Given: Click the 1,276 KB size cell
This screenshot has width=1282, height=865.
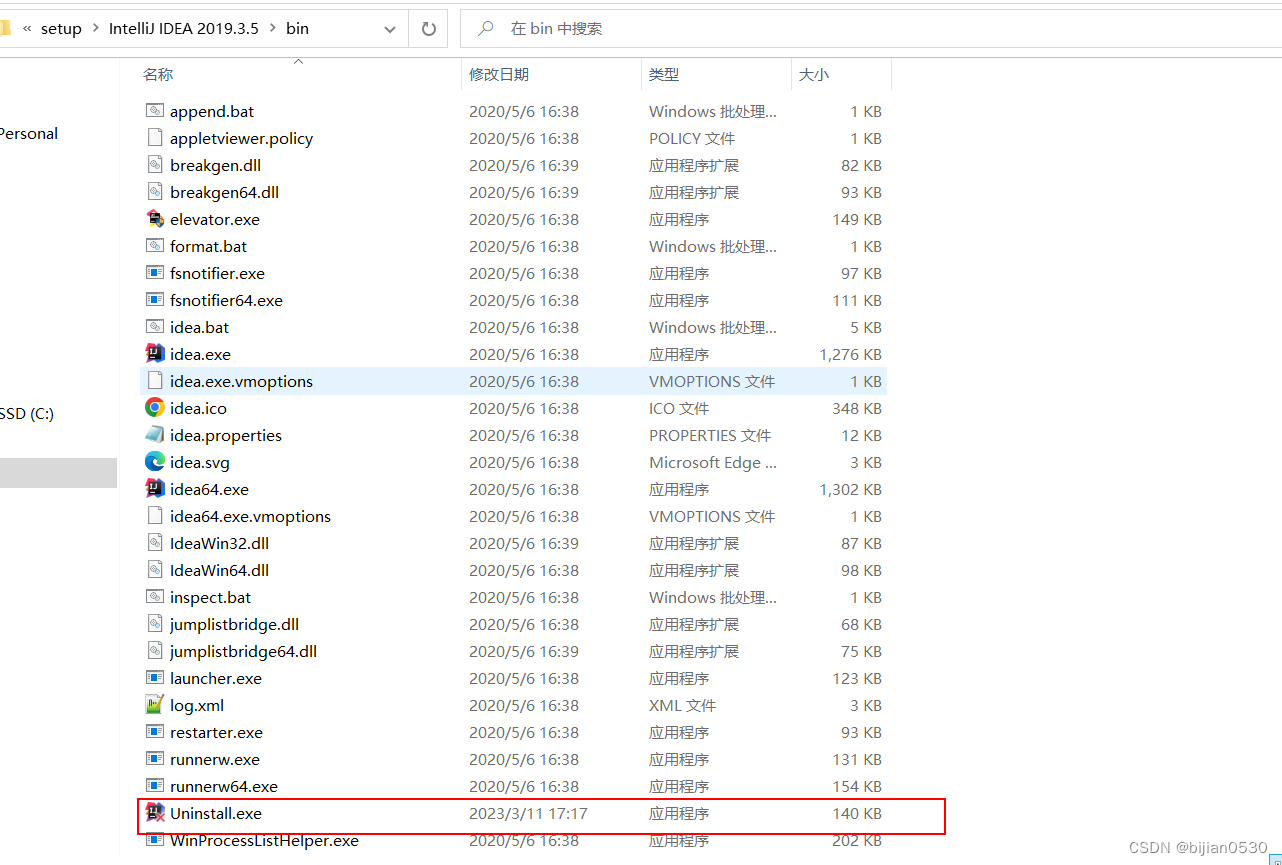Looking at the screenshot, I should coord(850,355).
